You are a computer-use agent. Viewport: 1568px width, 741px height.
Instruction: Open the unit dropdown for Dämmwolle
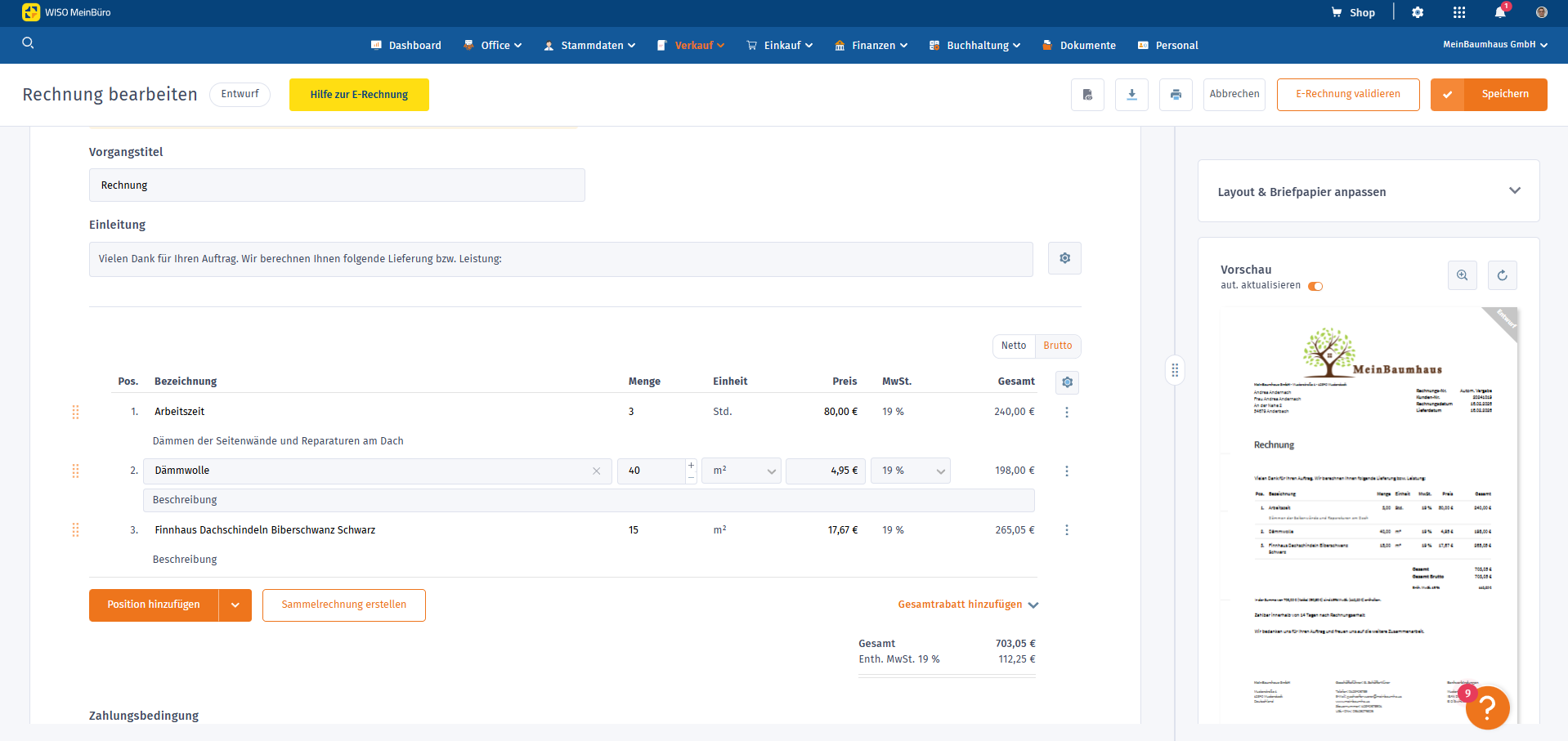click(x=742, y=471)
